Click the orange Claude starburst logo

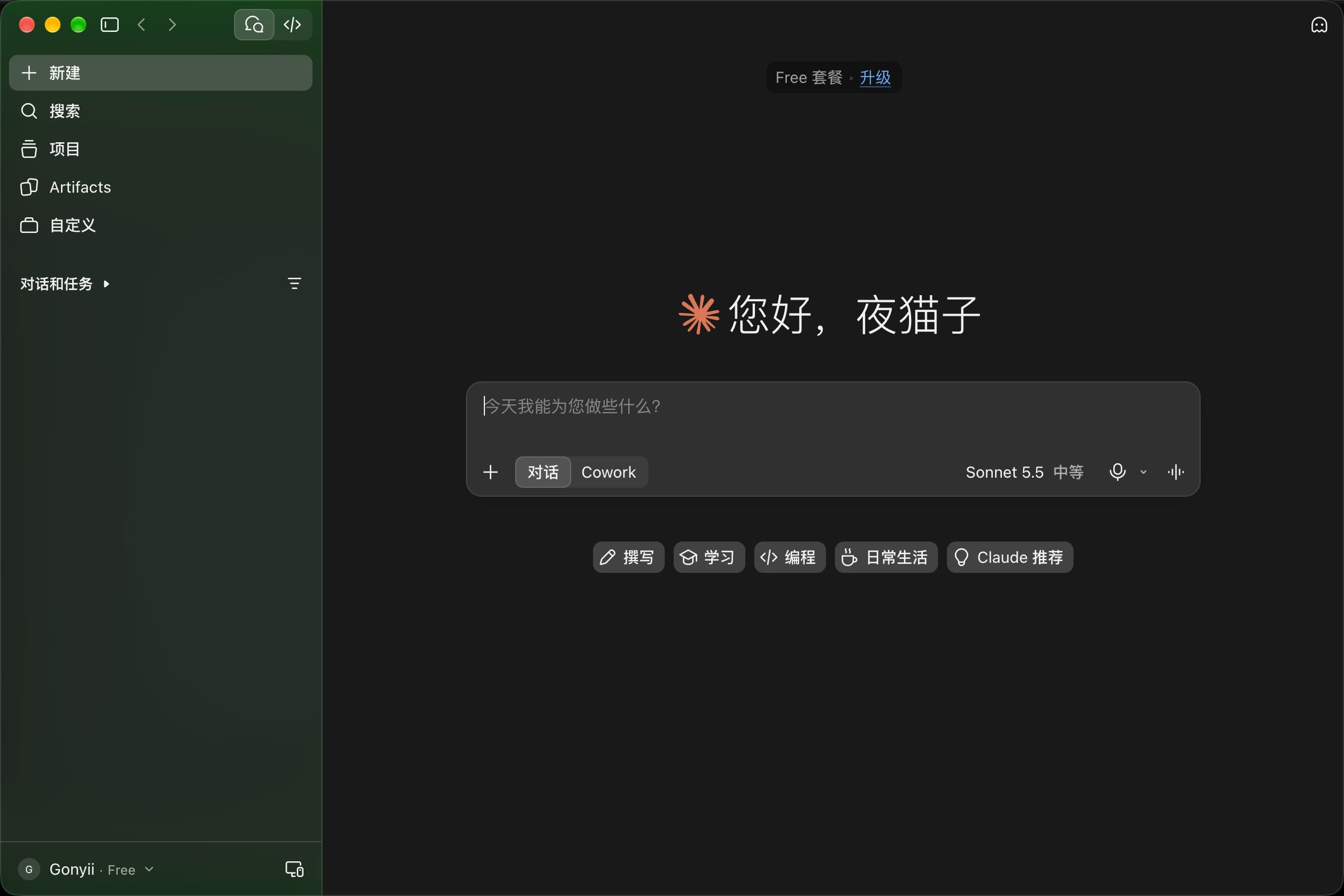(x=699, y=314)
